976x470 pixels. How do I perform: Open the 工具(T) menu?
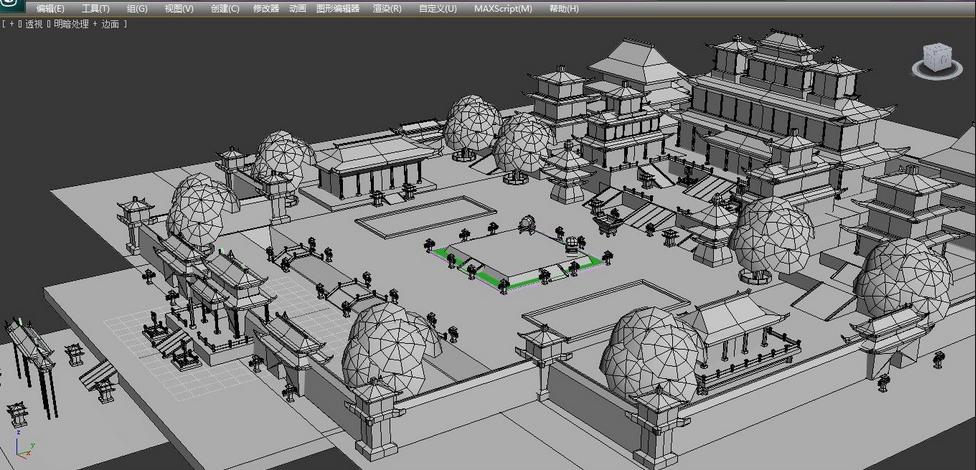pyautogui.click(x=96, y=8)
